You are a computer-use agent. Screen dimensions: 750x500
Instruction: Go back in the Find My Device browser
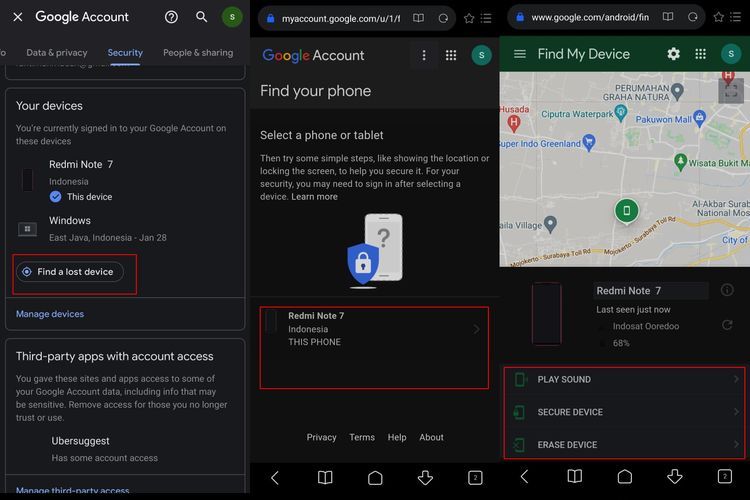point(524,477)
